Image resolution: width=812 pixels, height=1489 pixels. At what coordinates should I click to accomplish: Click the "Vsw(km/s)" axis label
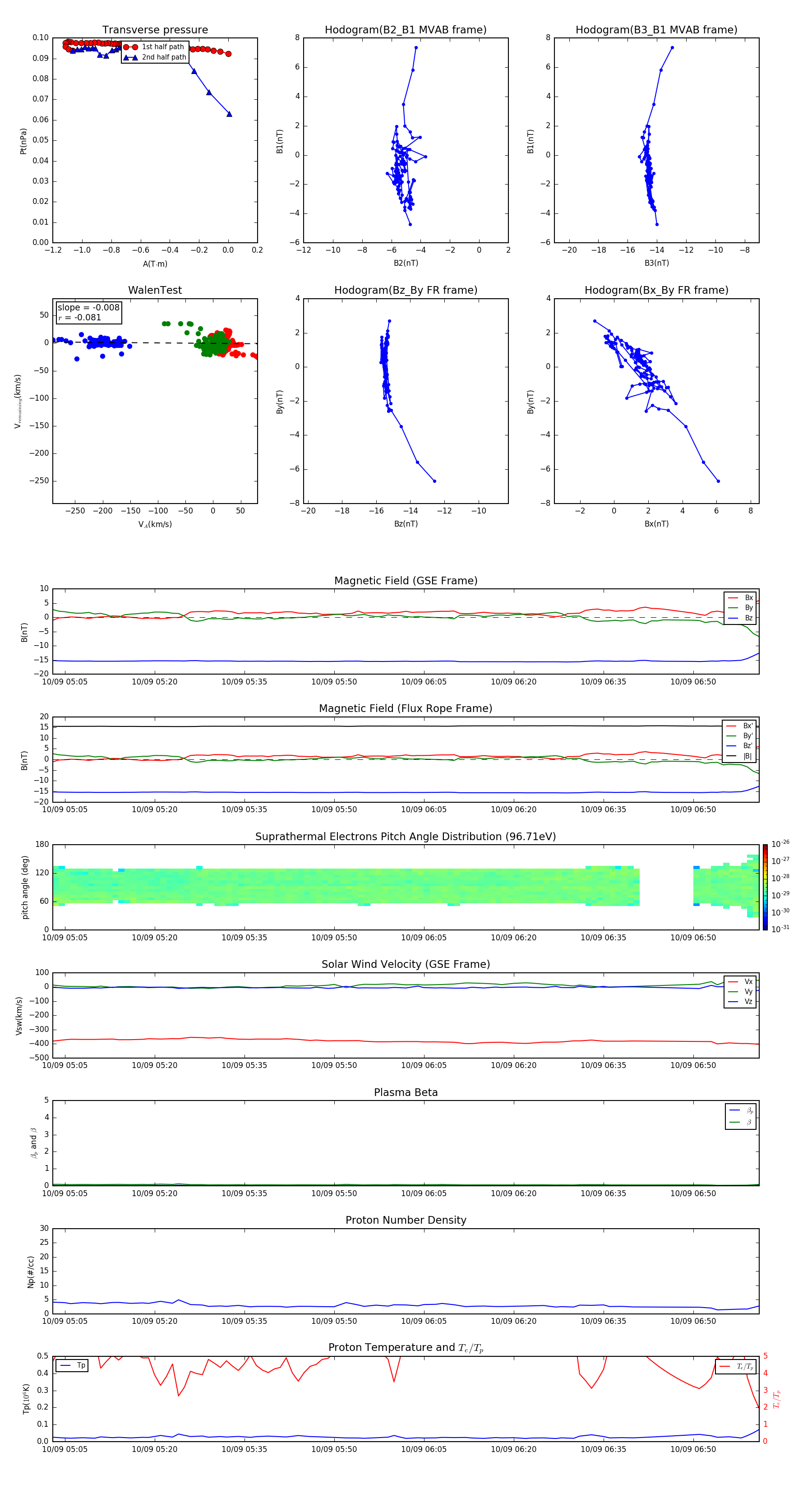pos(19,1016)
